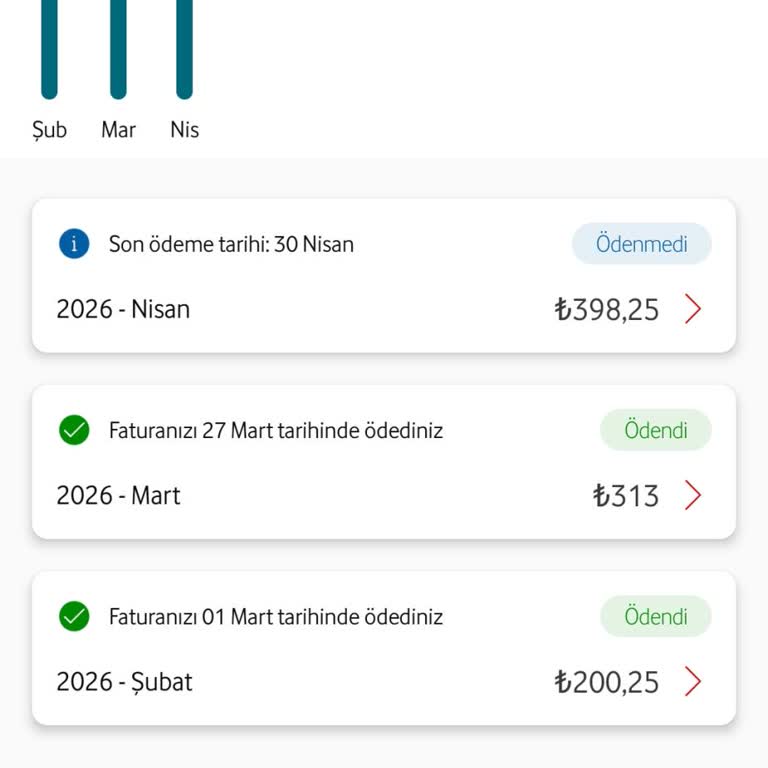Open Şubat bill via red chevron arrow

[693, 682]
